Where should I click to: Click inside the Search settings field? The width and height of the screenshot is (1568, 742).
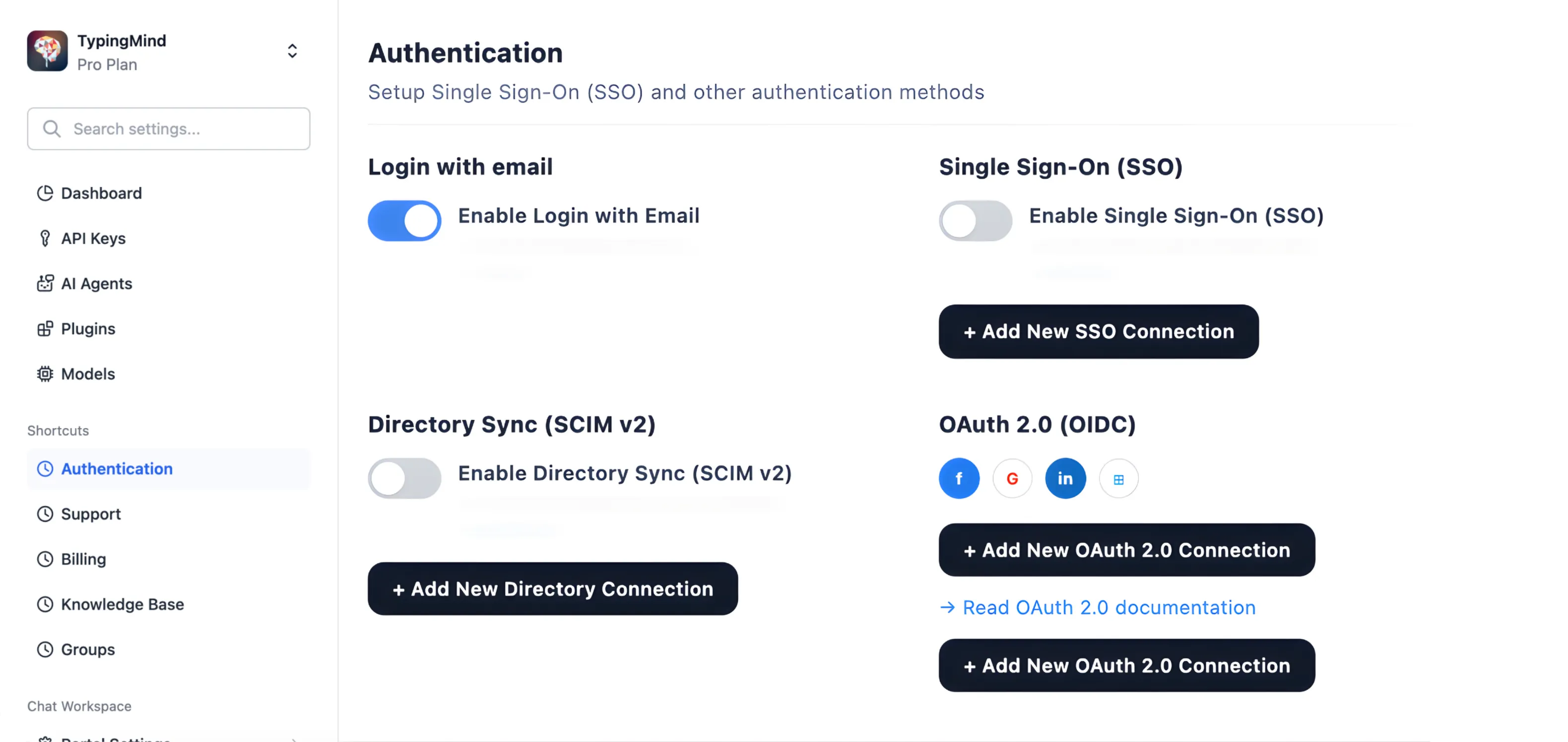[x=169, y=128]
